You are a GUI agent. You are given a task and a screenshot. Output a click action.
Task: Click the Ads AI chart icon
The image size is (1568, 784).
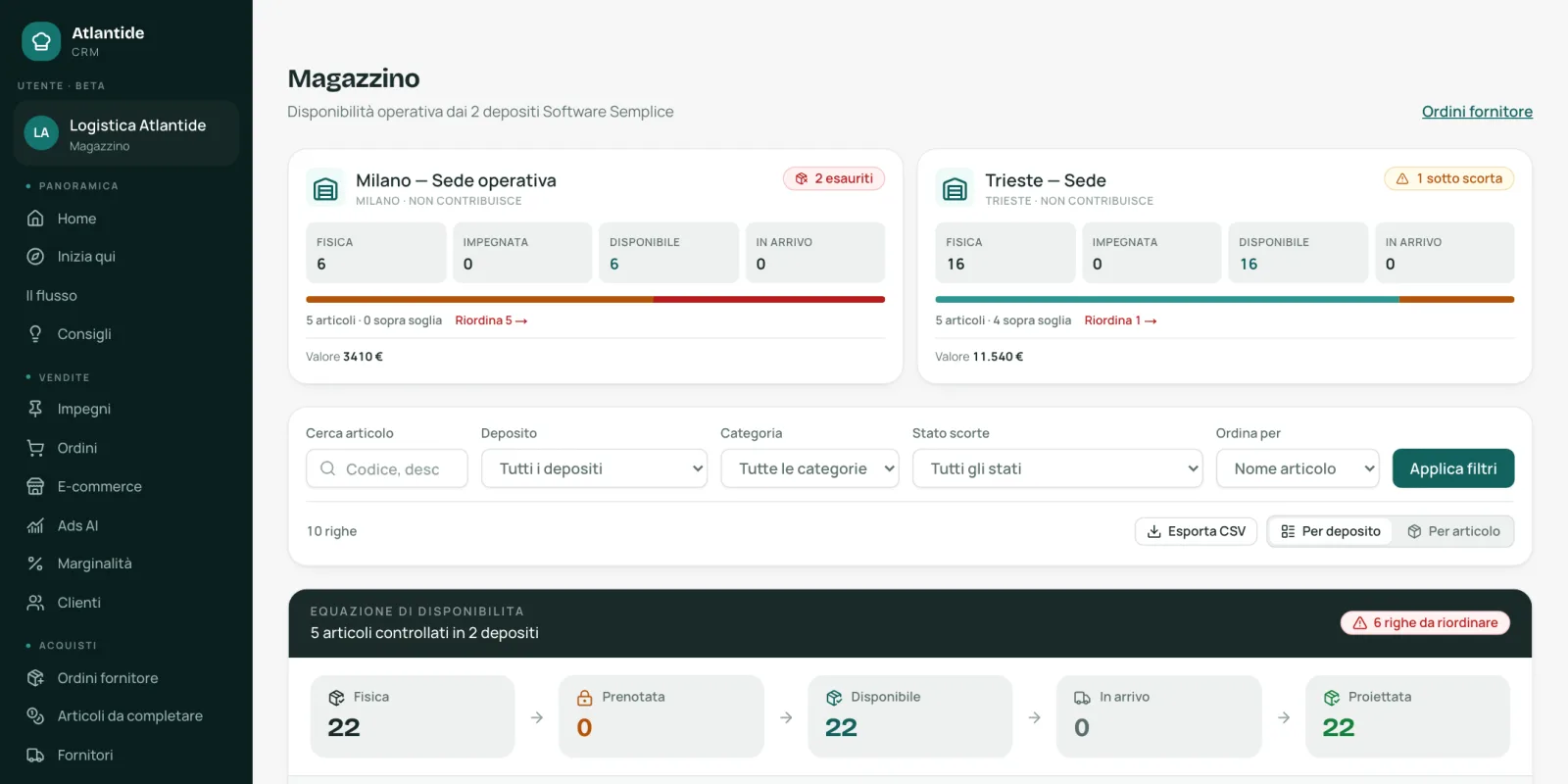(35, 525)
